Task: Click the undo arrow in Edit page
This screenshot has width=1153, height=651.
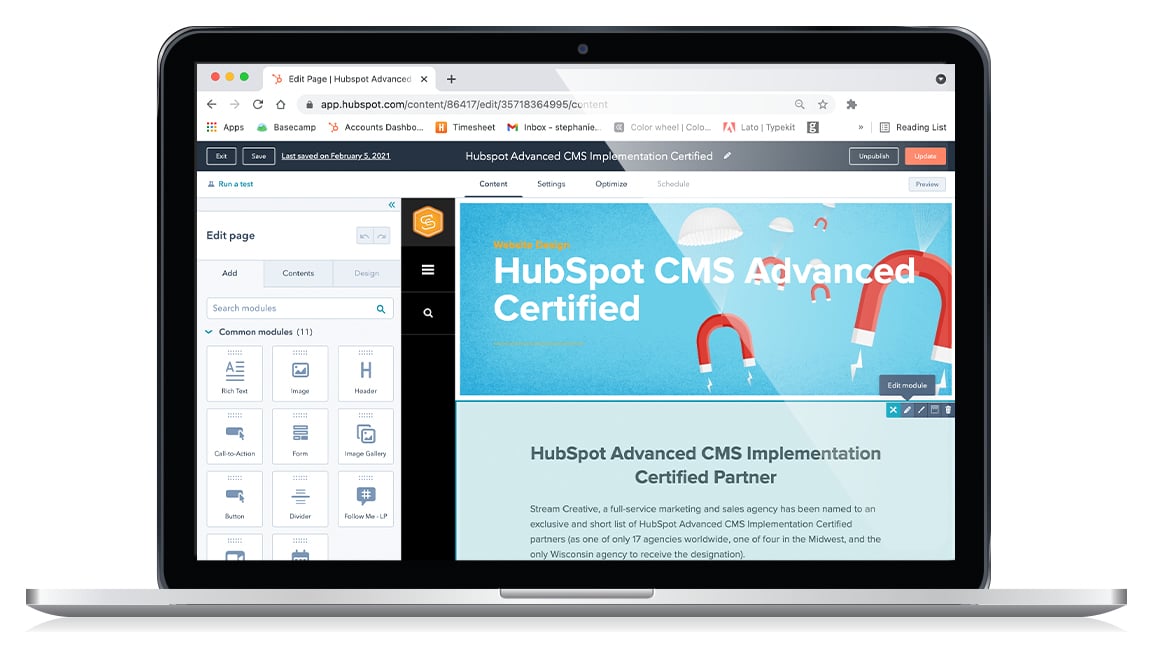Action: coord(365,236)
